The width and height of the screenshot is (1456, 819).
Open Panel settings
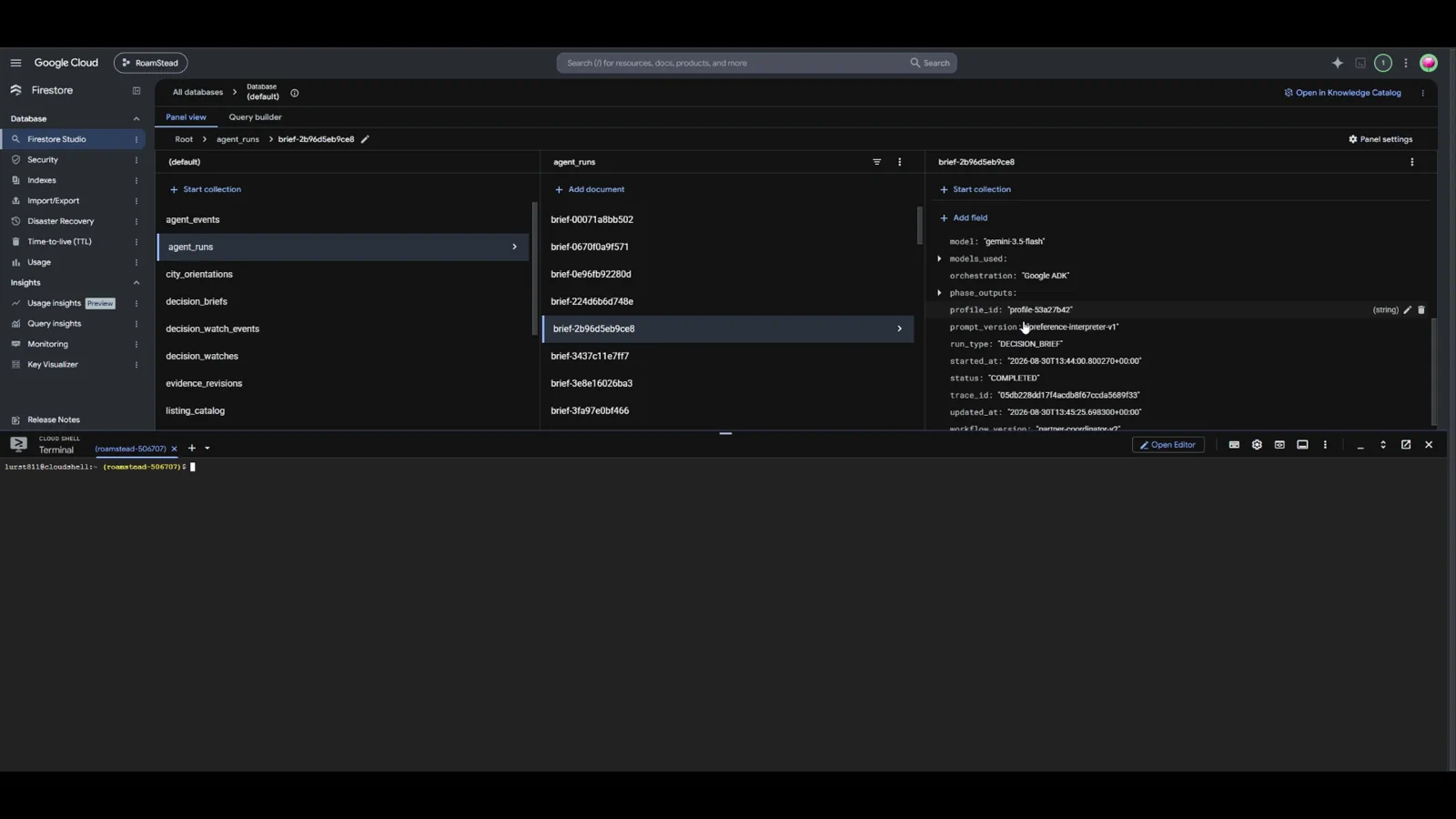pyautogui.click(x=1380, y=139)
